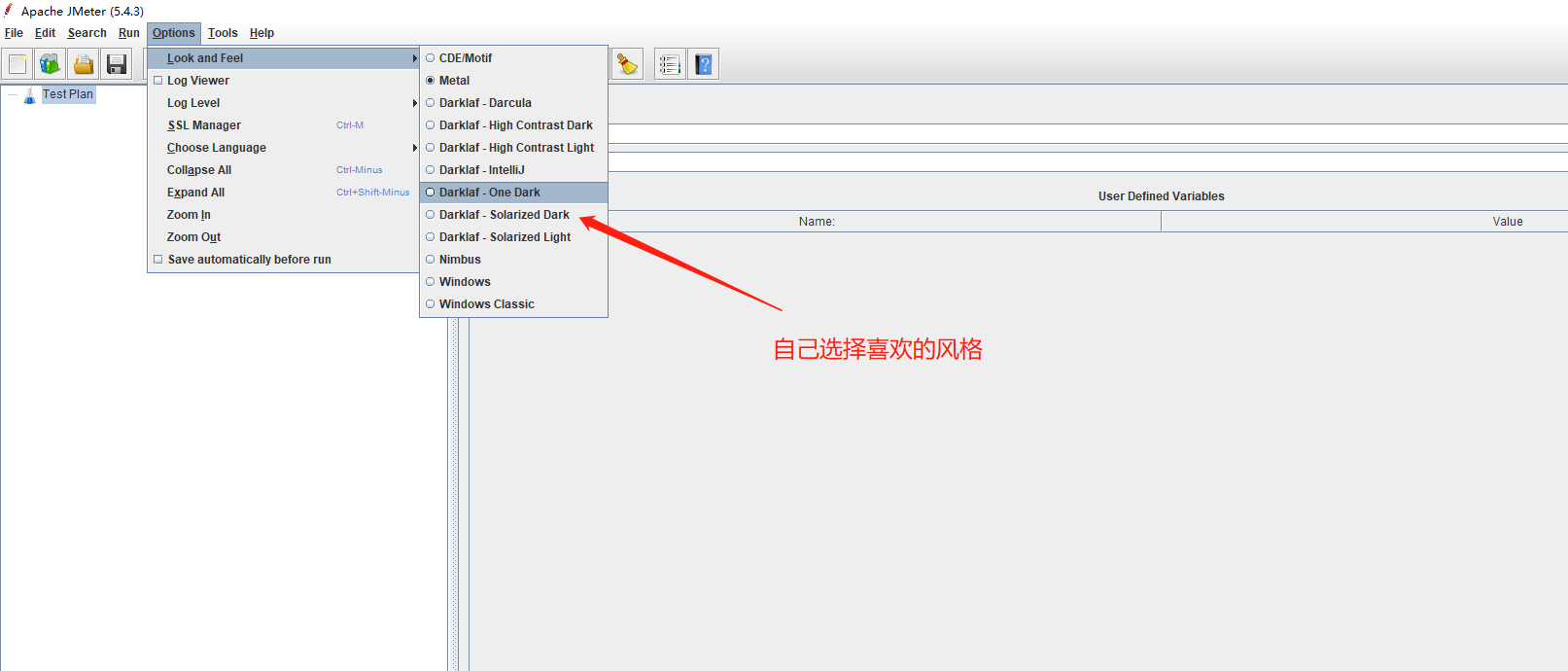This screenshot has width=1568, height=671.
Task: Click the Save floppy disk icon
Action: point(117,64)
